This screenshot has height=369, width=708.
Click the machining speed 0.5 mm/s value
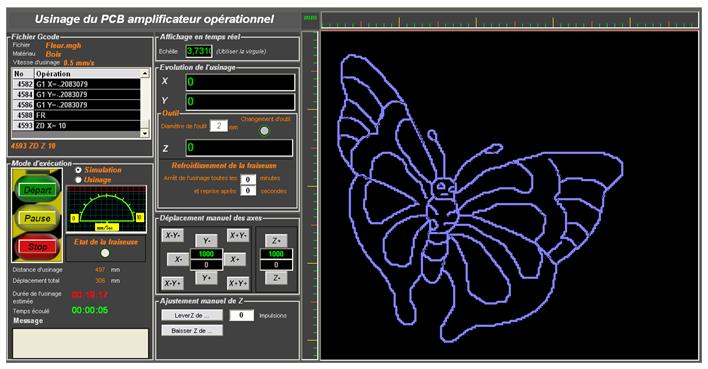79,63
